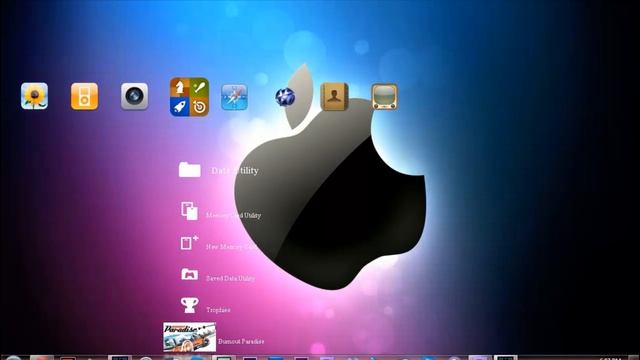The width and height of the screenshot is (640, 360).
Task: Click the "Data Utility" label
Action: [x=235, y=171]
